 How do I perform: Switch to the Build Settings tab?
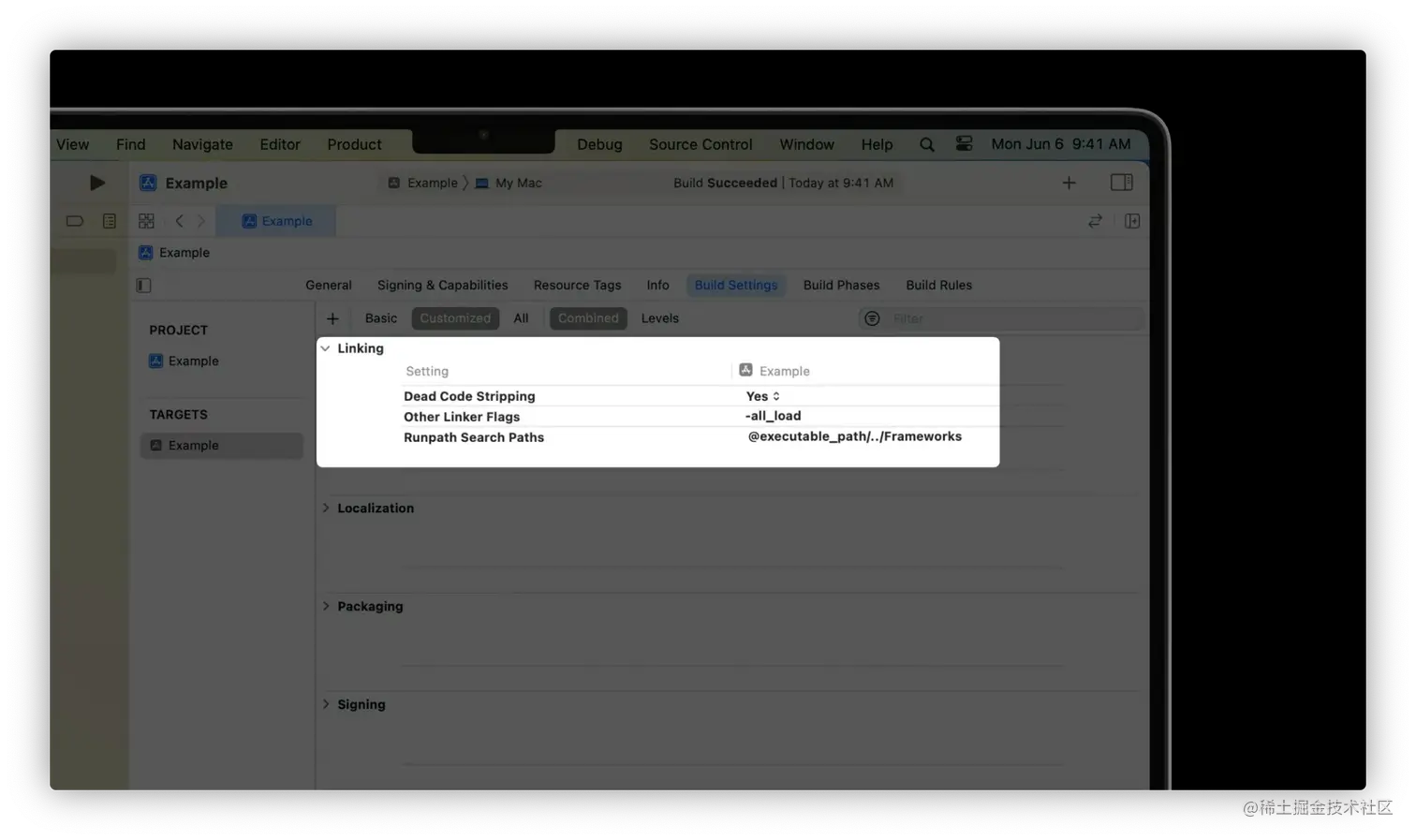(x=736, y=286)
